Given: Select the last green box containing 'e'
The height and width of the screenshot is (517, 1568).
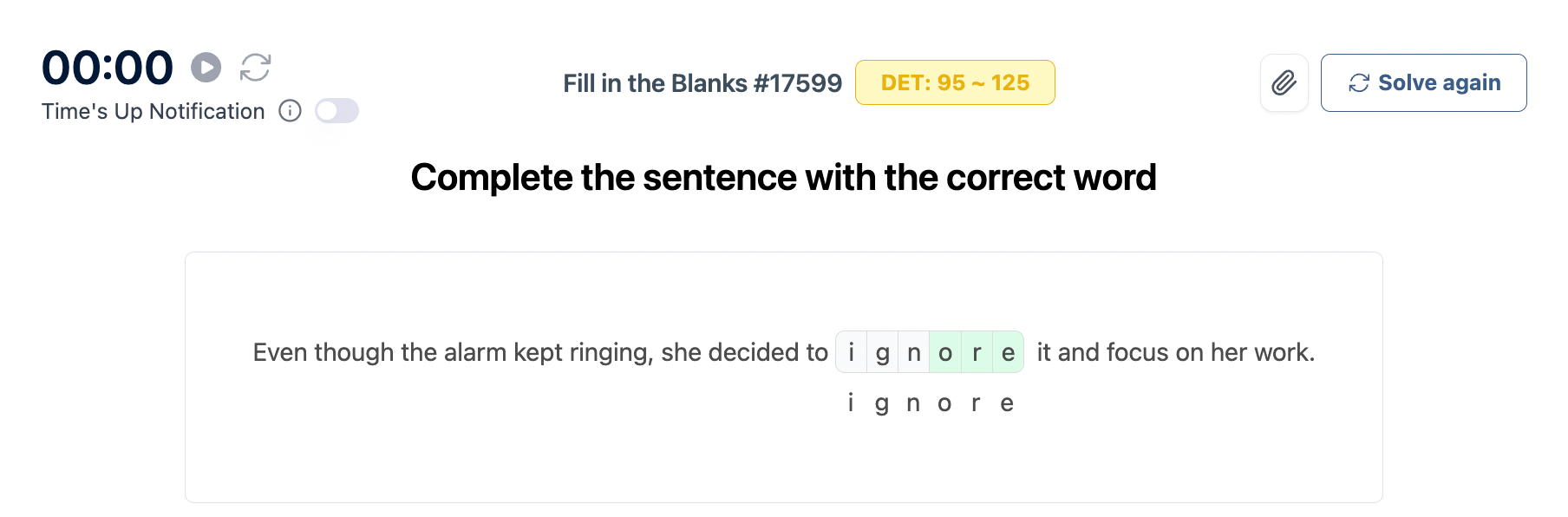Looking at the screenshot, I should 1008,352.
